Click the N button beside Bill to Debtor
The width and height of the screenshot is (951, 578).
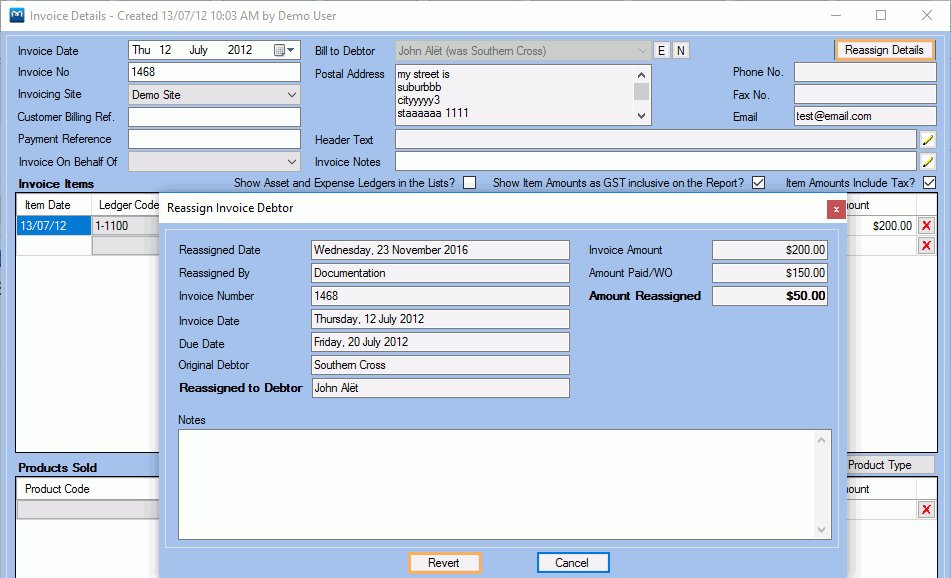click(x=682, y=50)
